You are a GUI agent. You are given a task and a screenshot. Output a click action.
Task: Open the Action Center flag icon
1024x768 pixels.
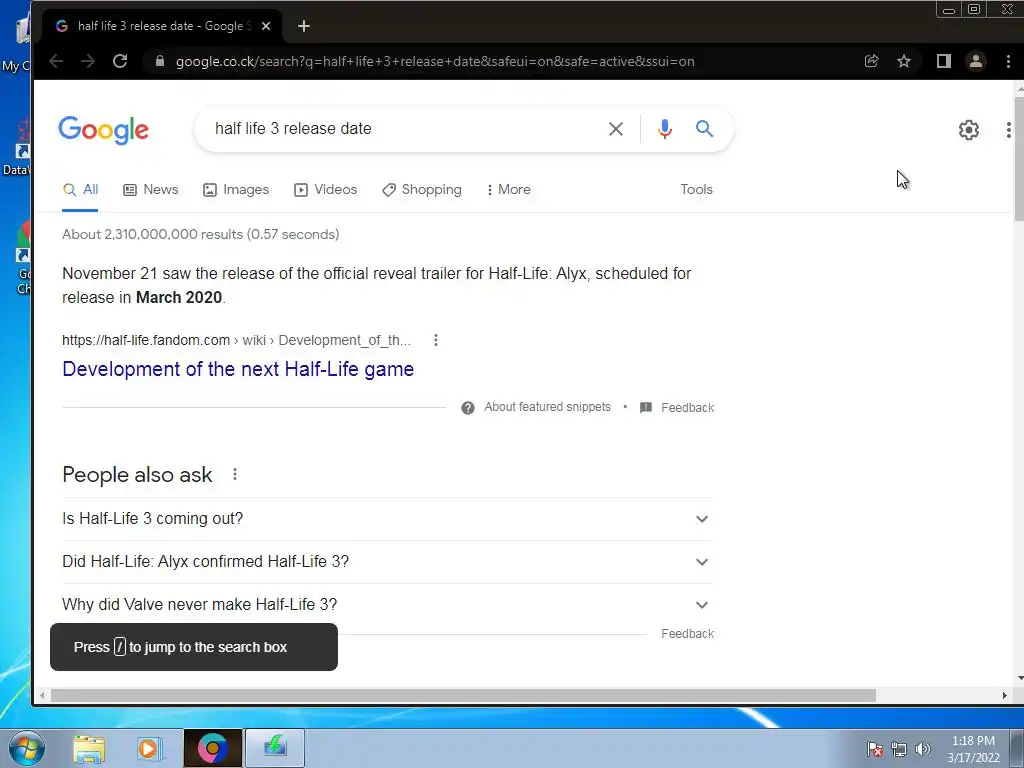coord(875,749)
